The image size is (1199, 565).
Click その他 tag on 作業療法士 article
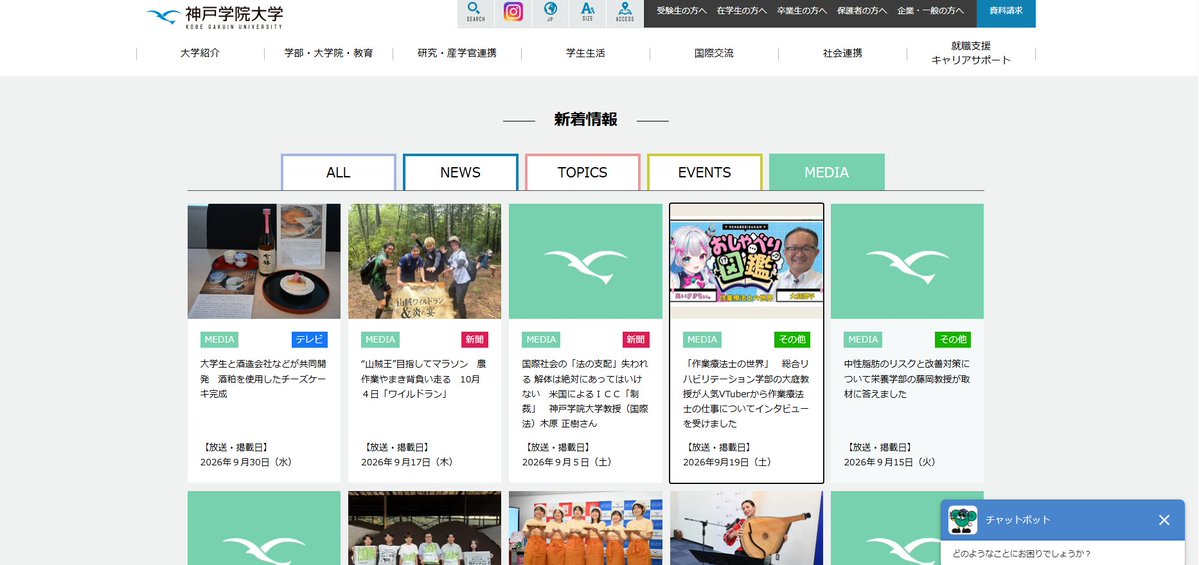click(x=791, y=339)
